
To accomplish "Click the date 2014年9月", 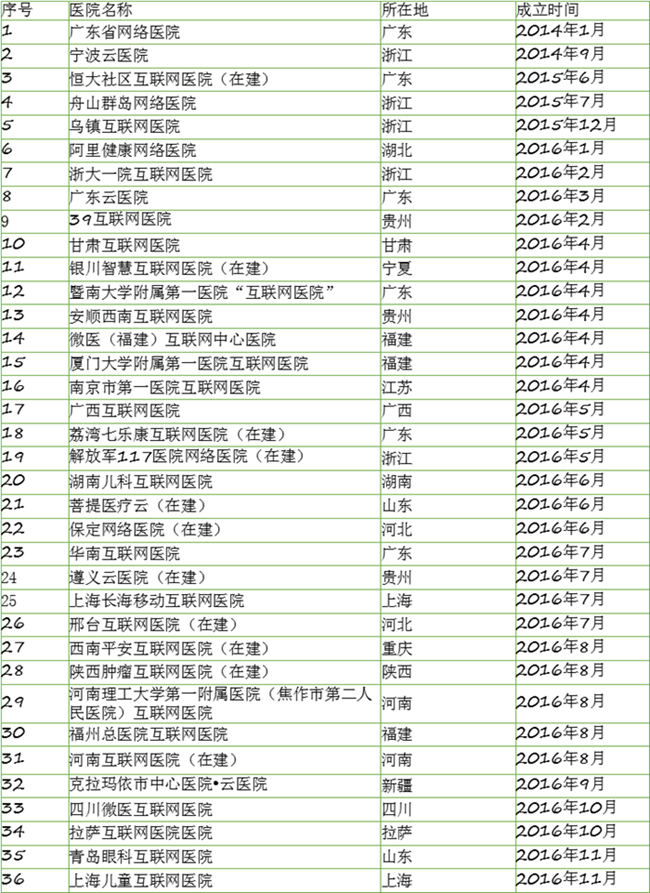I will 560,54.
